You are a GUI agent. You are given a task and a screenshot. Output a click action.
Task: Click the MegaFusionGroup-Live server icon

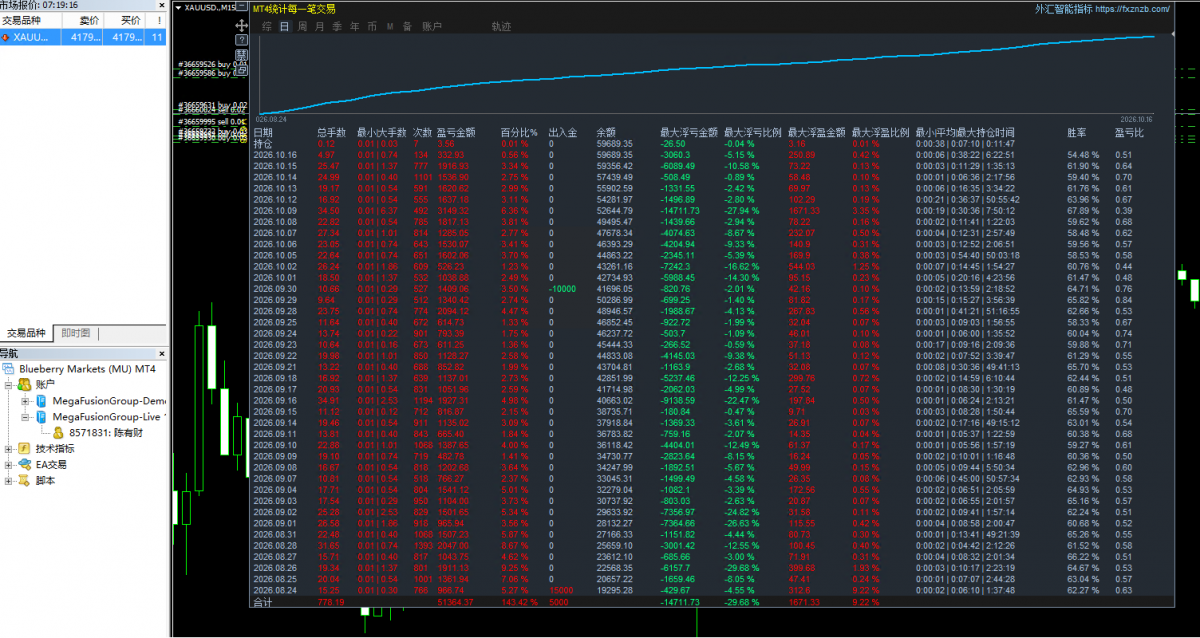coord(41,416)
